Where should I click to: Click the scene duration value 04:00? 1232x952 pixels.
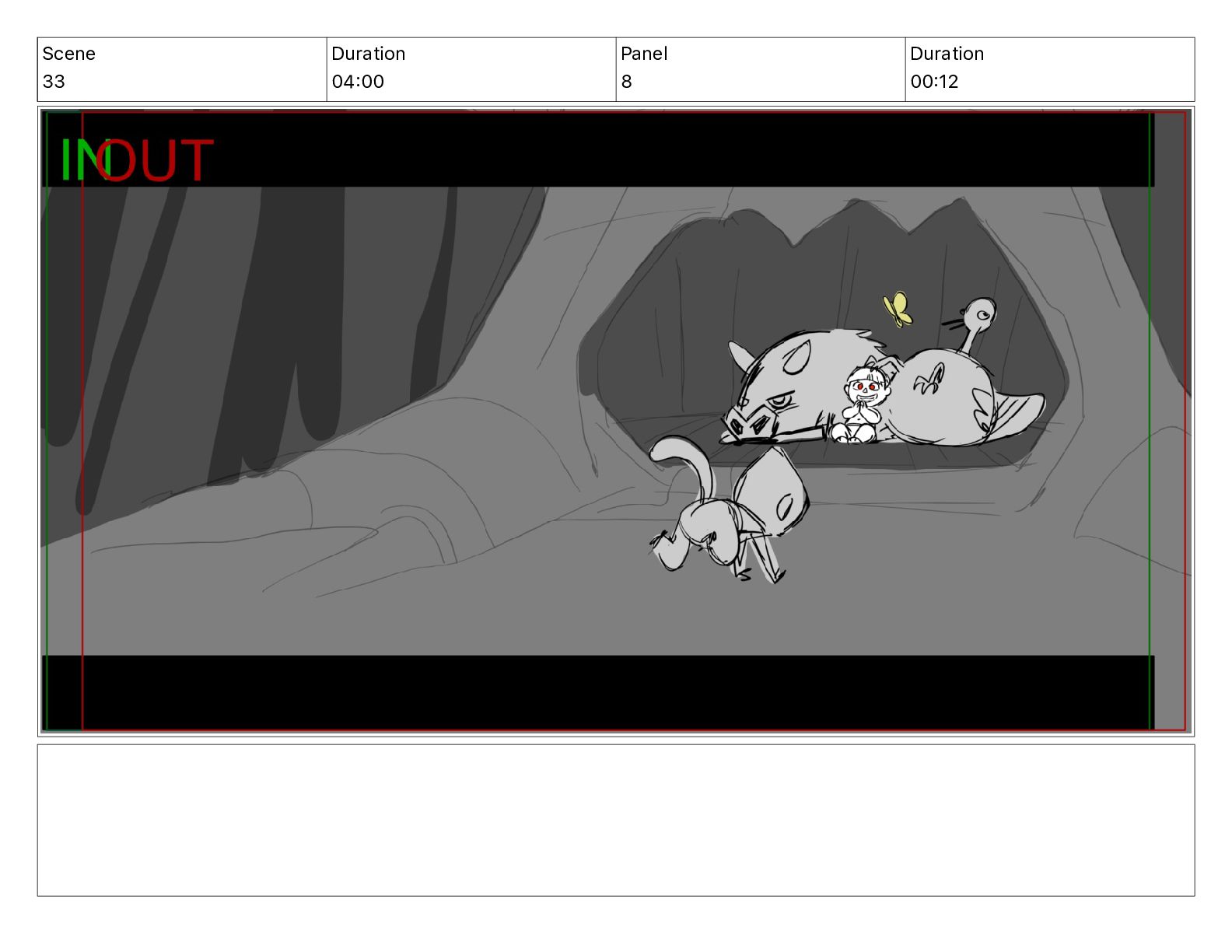[x=358, y=82]
